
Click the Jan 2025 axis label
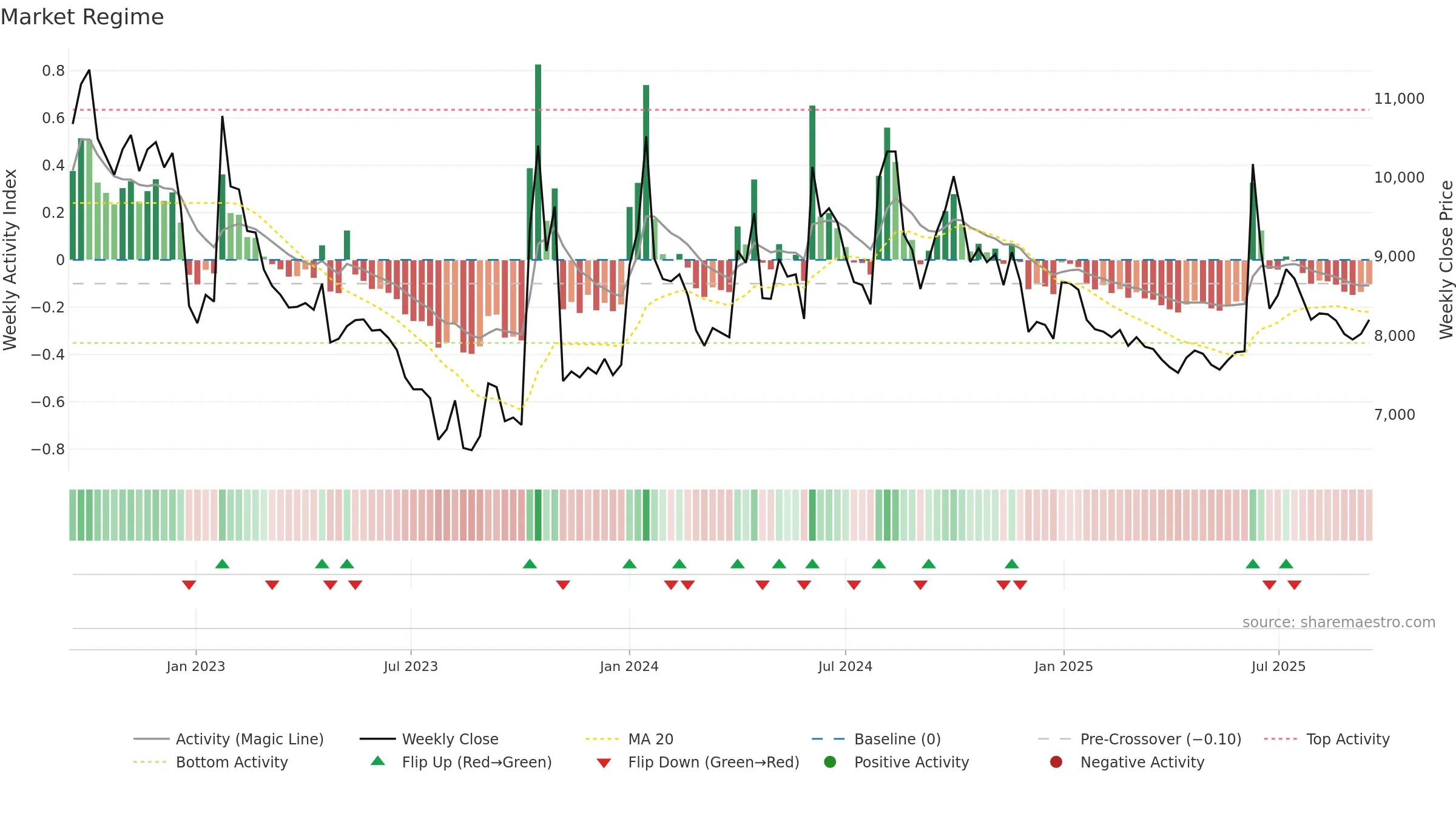click(1063, 666)
